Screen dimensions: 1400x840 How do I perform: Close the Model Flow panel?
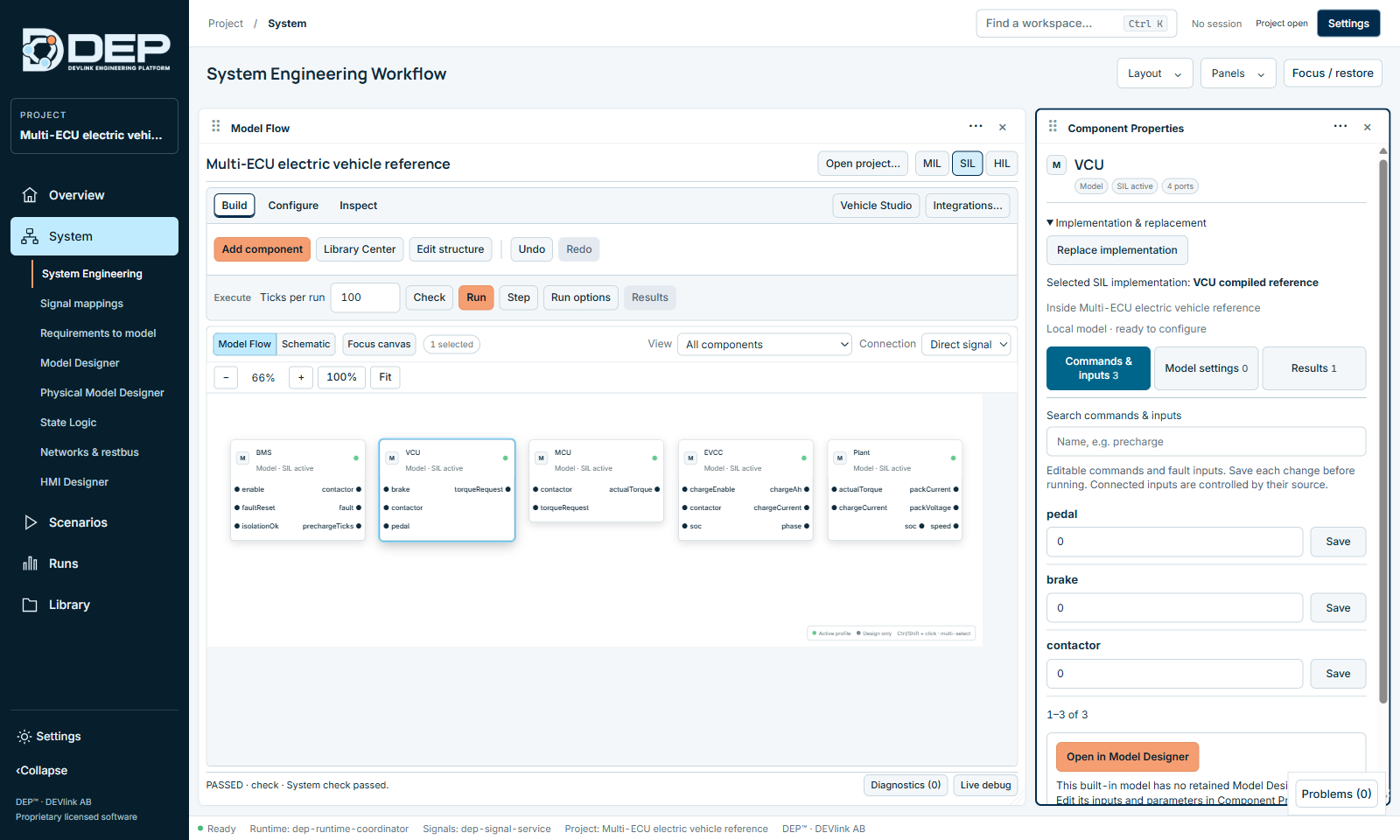(x=1003, y=128)
